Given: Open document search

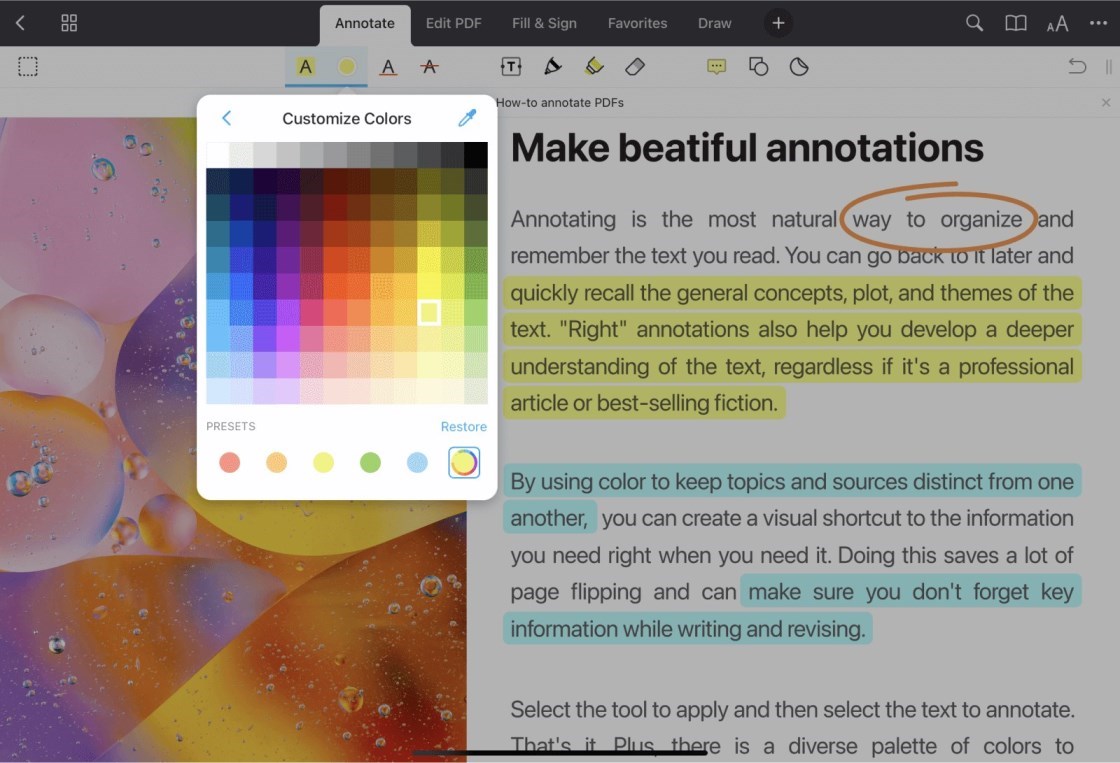Looking at the screenshot, I should [x=973, y=23].
